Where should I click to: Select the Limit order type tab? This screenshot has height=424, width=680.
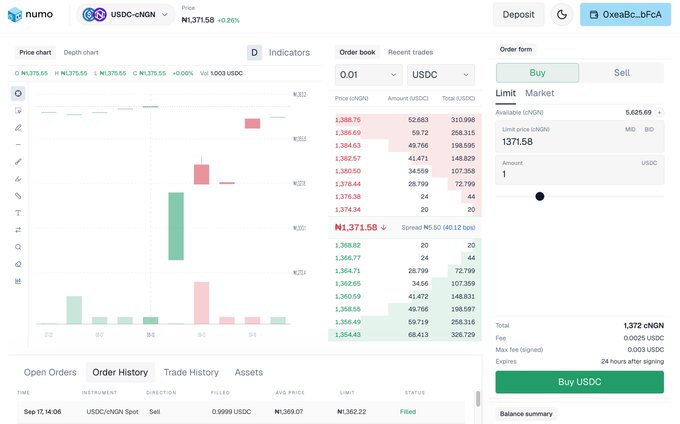[x=506, y=93]
